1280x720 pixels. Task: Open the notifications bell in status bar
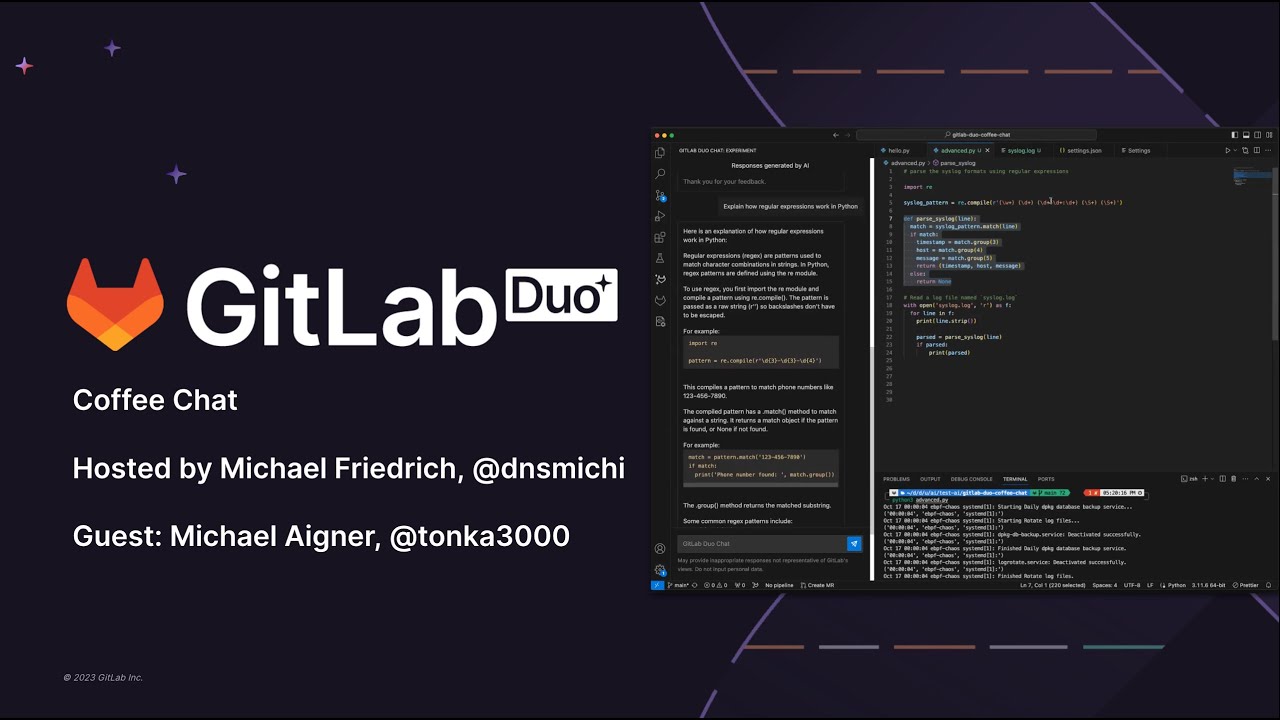pos(1268,585)
